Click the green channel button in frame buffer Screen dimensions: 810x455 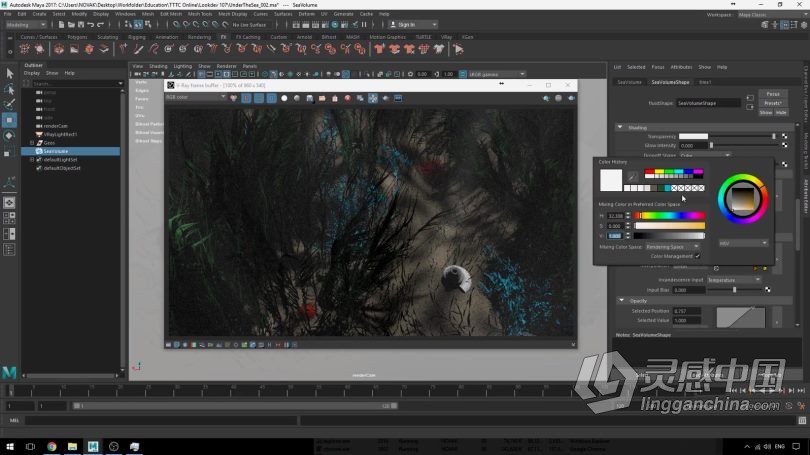259,98
